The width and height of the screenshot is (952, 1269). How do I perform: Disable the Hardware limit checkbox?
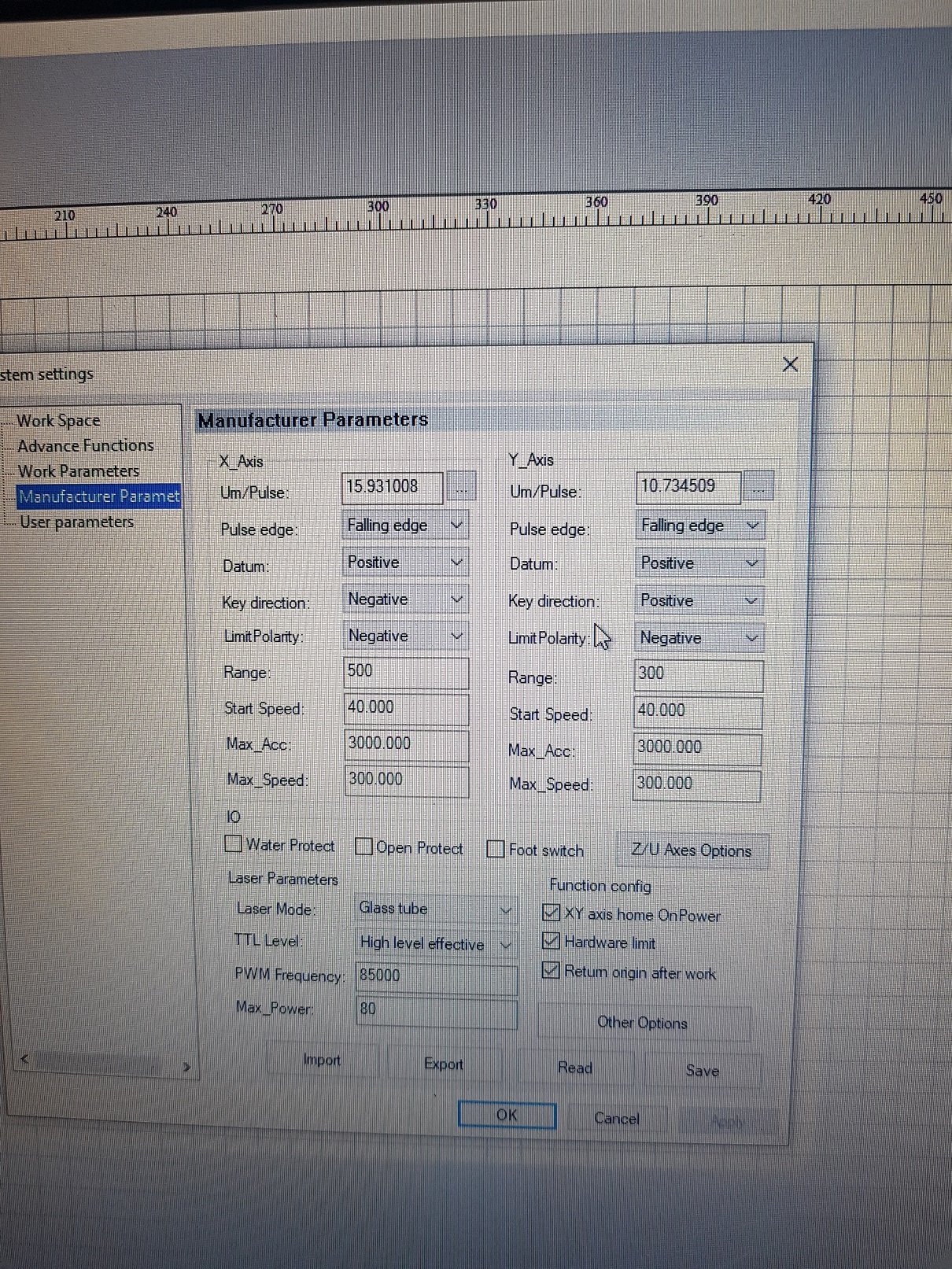[x=552, y=942]
